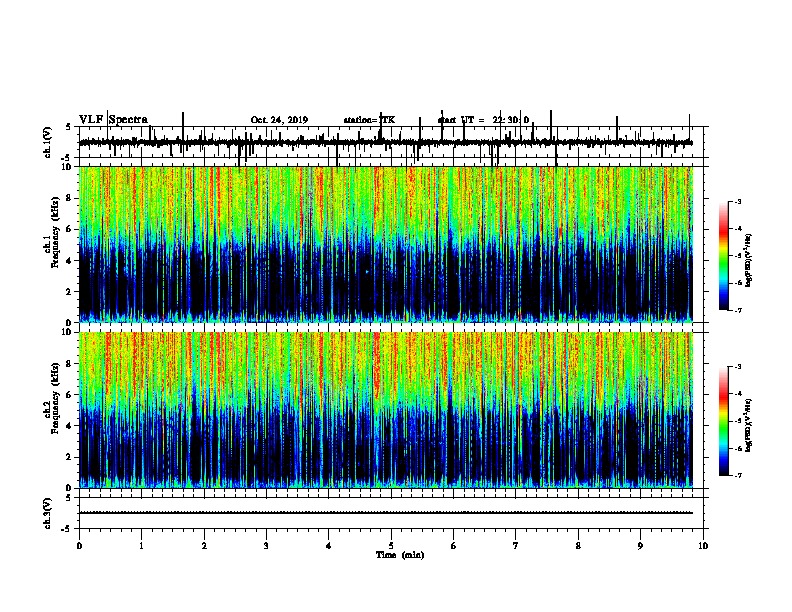Click the '-7' label on ch.1 colorbar
Viewport: 792px width, 612px height.
click(737, 310)
